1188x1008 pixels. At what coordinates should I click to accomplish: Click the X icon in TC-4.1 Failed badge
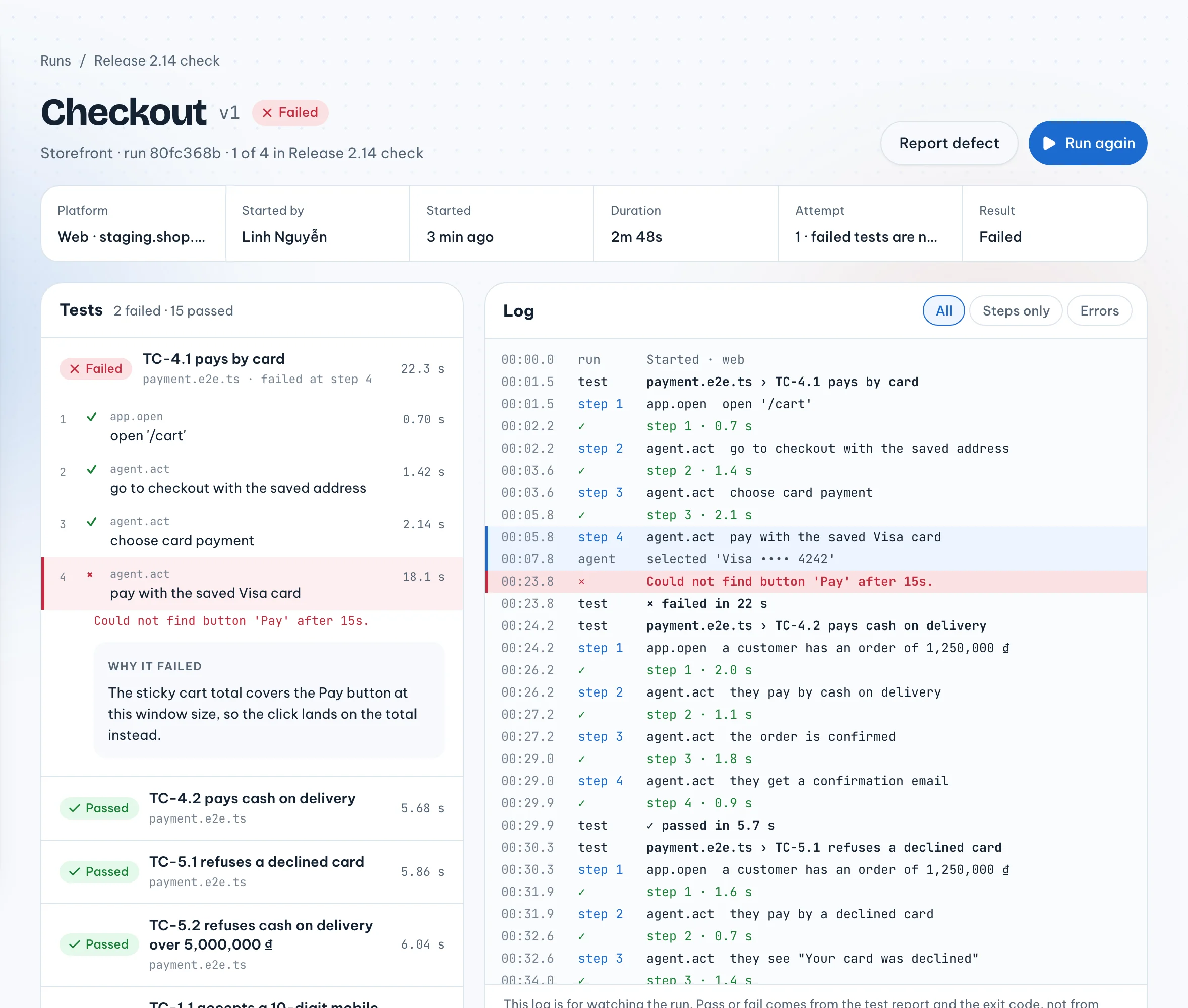coord(74,369)
